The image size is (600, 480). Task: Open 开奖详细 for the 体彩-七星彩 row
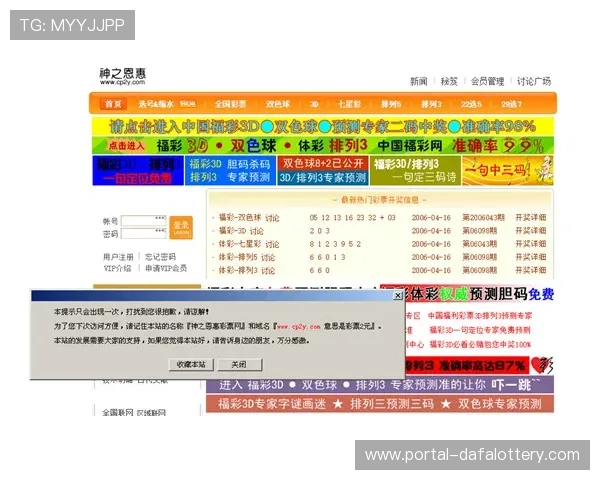(x=531, y=244)
